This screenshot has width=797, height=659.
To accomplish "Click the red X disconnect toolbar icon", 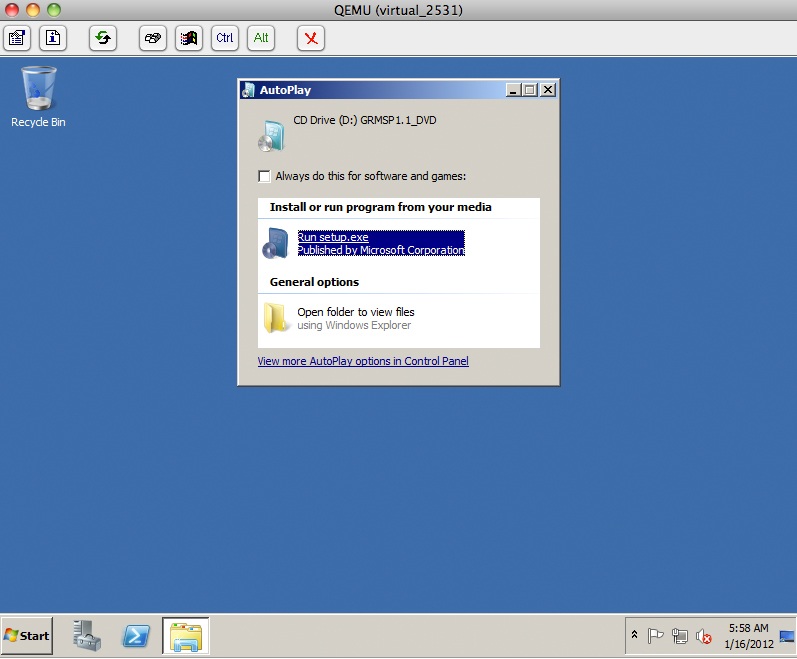I will tap(311, 38).
